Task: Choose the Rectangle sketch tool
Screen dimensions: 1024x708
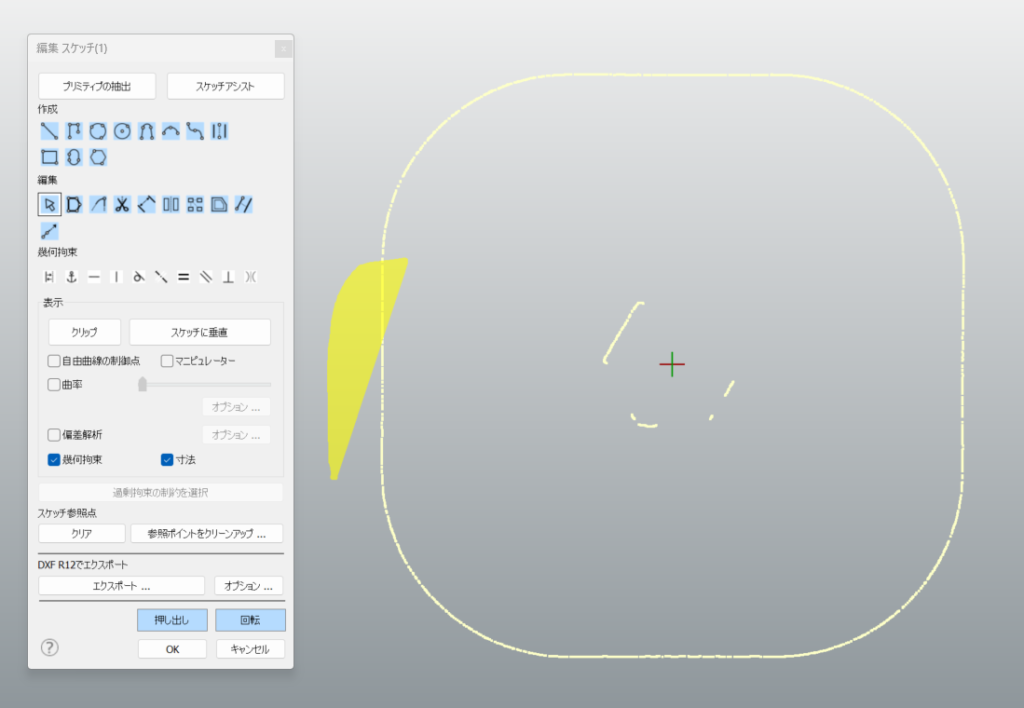Action: (x=49, y=157)
